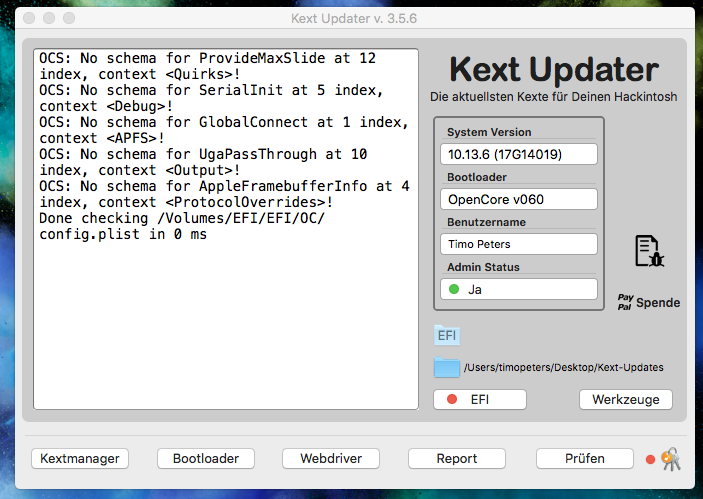Click the Admin Status Ja field
This screenshot has width=703, height=499.
[519, 289]
